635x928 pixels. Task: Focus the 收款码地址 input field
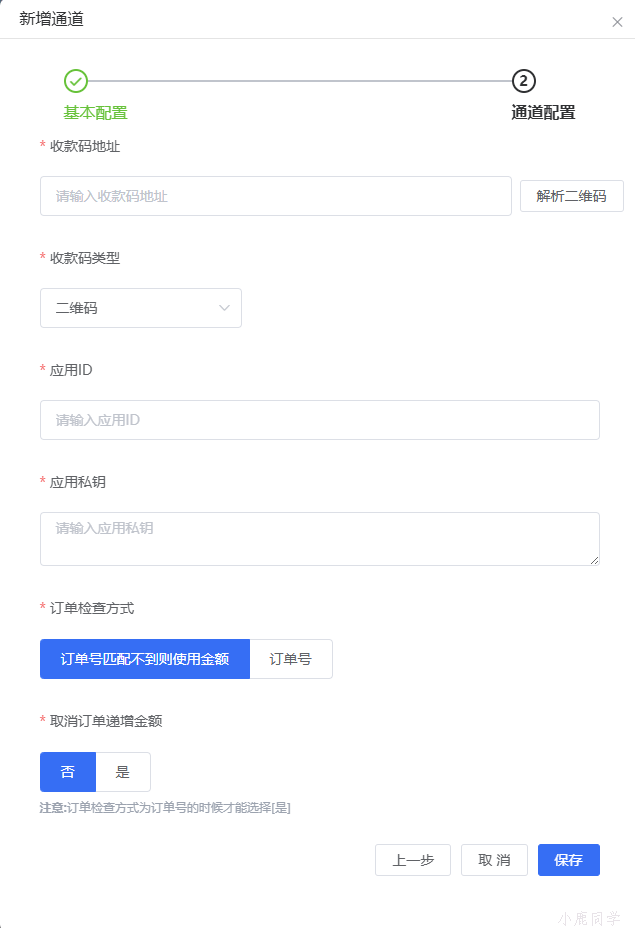tap(275, 196)
